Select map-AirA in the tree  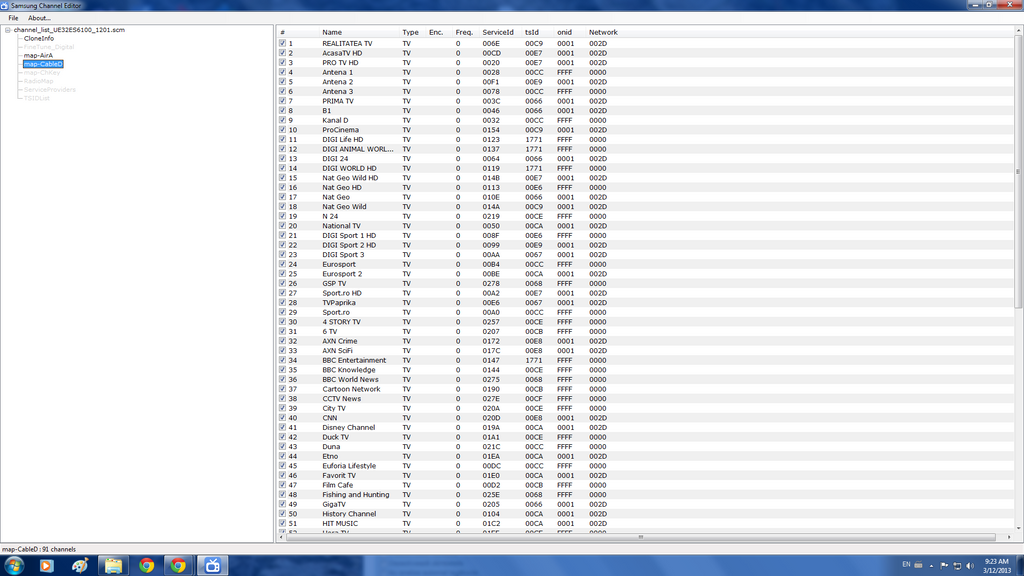coord(38,55)
